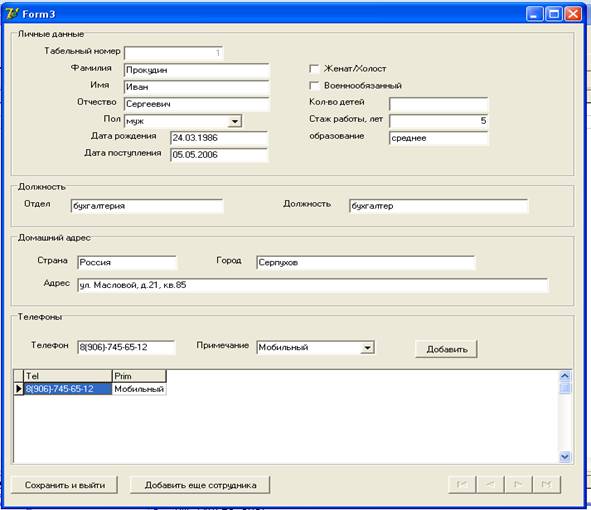The image size is (591, 510).
Task: Click the Prim column header
Action: point(139,376)
